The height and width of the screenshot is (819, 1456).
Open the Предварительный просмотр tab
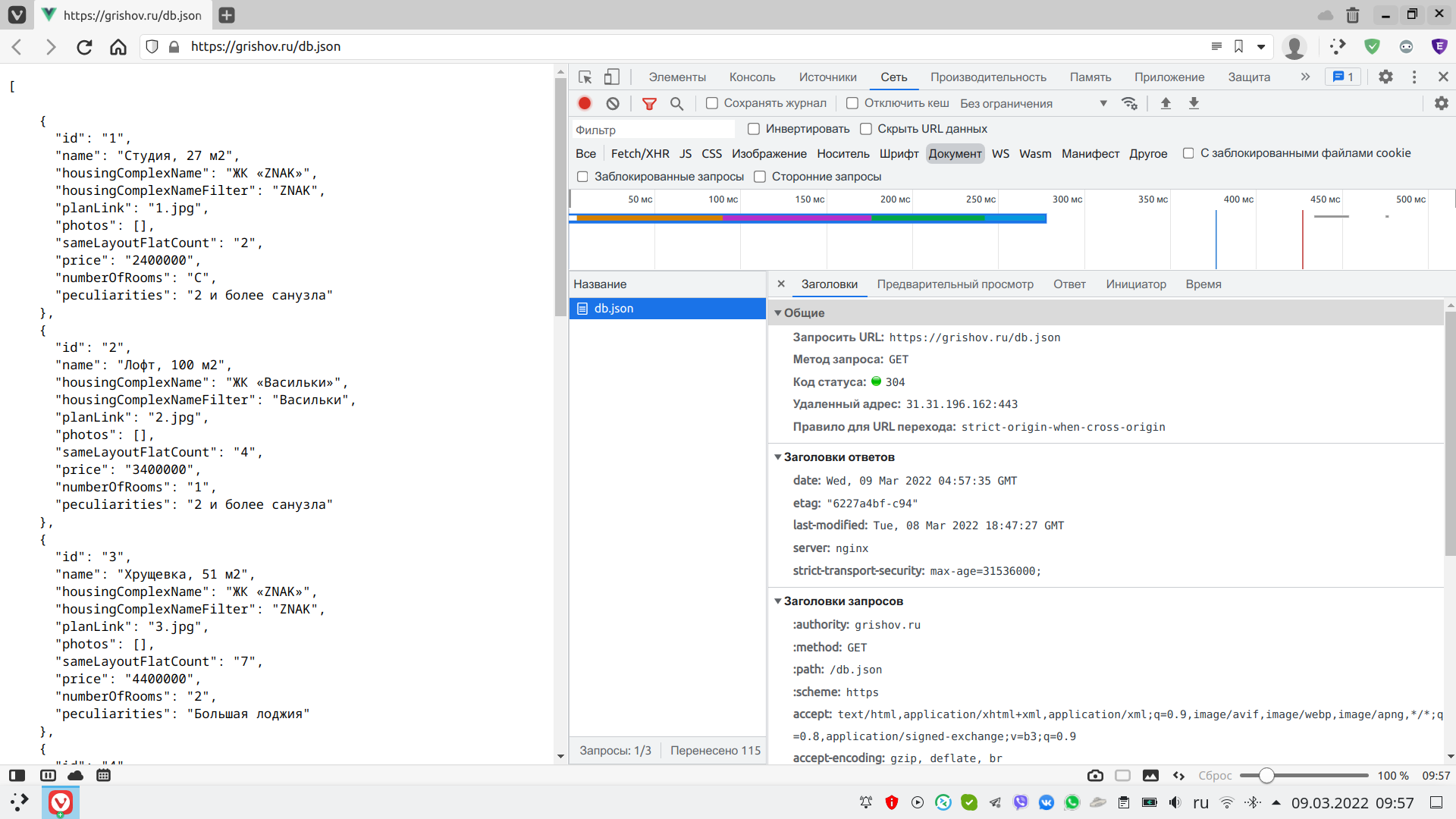pyautogui.click(x=955, y=284)
